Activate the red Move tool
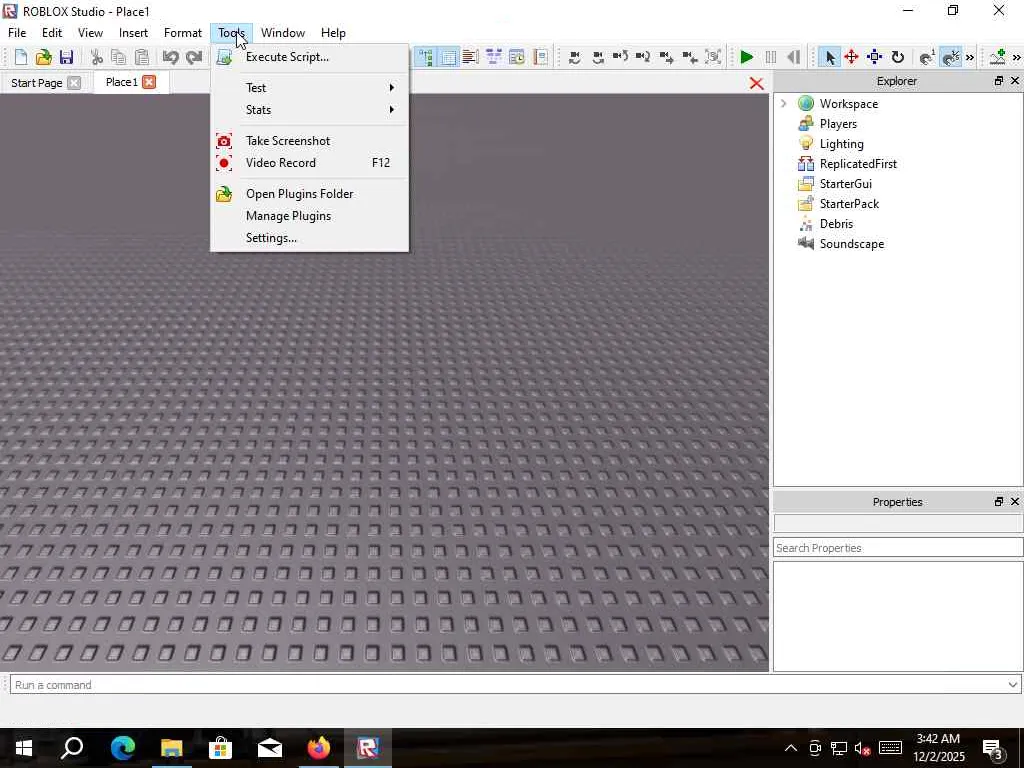Viewport: 1024px width, 768px height. point(851,57)
